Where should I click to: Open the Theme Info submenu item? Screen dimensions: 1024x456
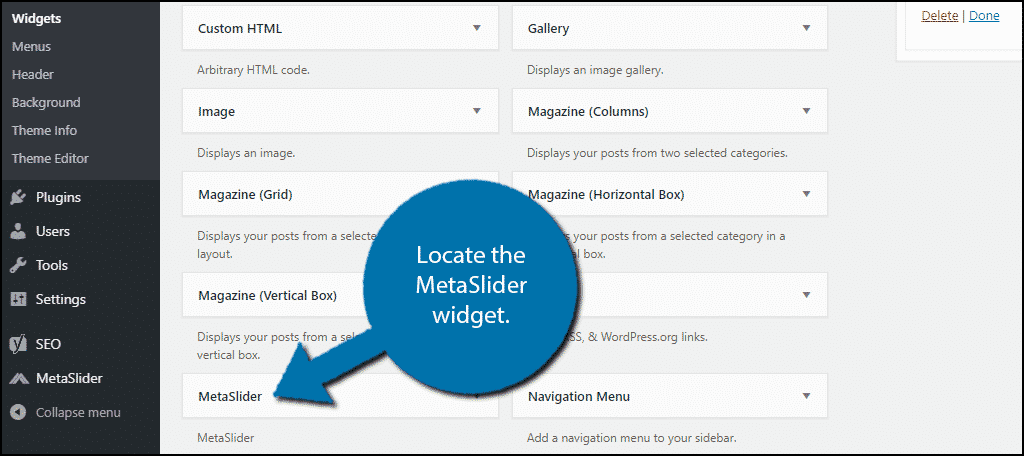pyautogui.click(x=44, y=131)
